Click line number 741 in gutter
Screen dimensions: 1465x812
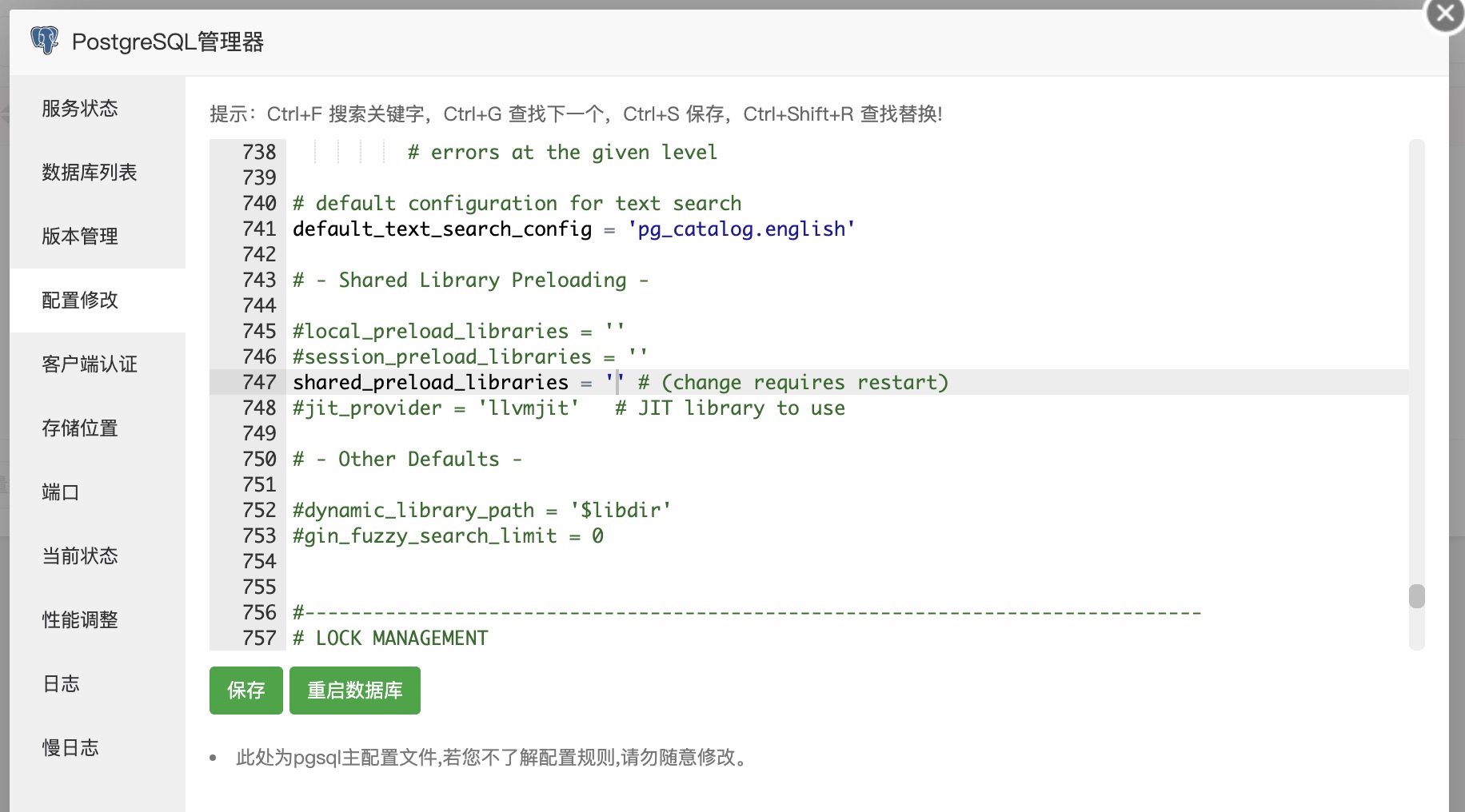tap(259, 229)
